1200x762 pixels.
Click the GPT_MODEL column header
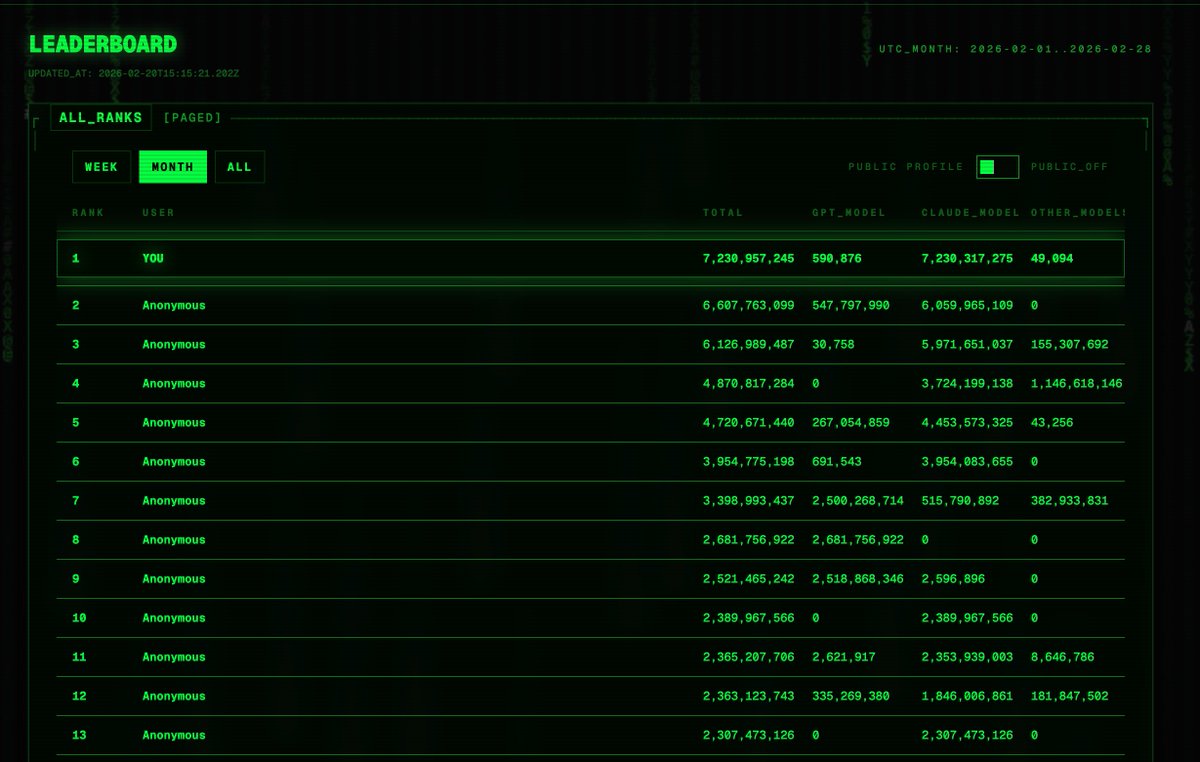tap(849, 213)
